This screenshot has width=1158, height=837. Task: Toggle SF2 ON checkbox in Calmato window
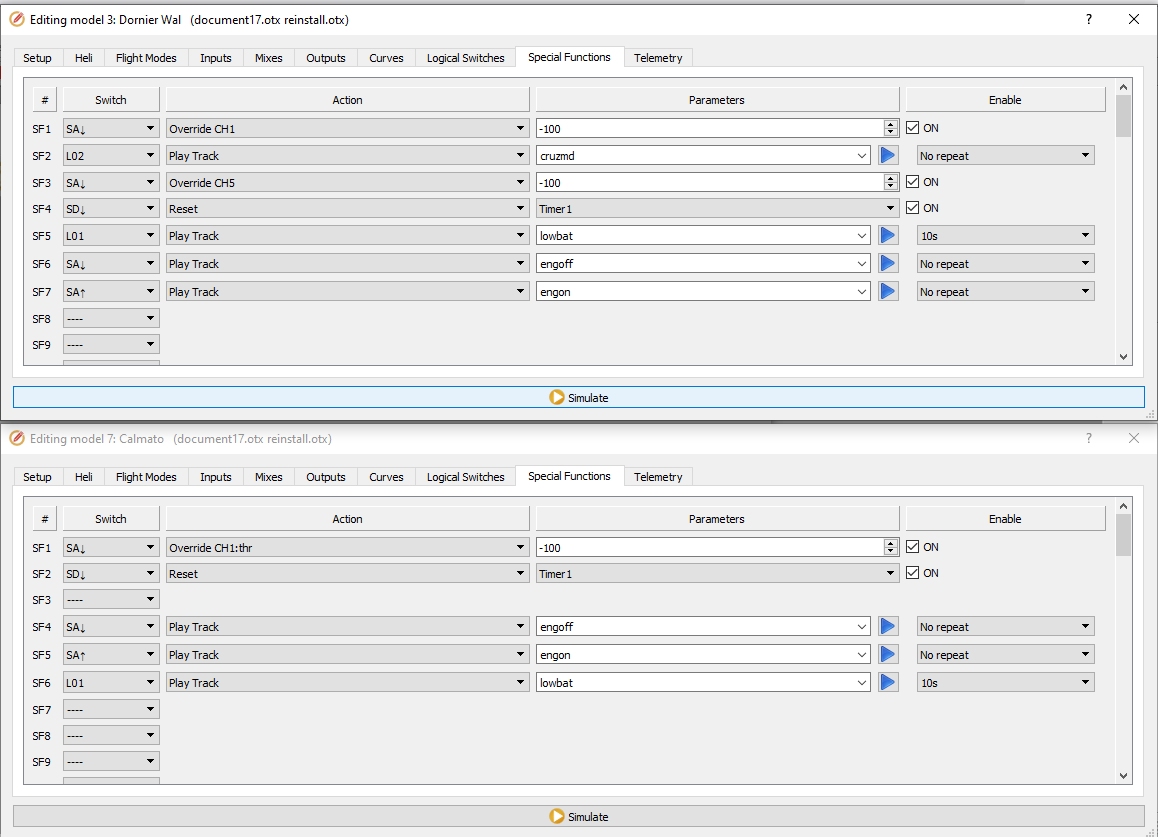pyautogui.click(x=913, y=573)
